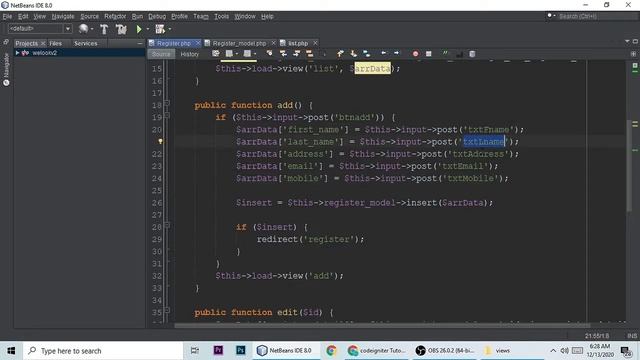Click the green Comment toolbar icon

tap(445, 53)
